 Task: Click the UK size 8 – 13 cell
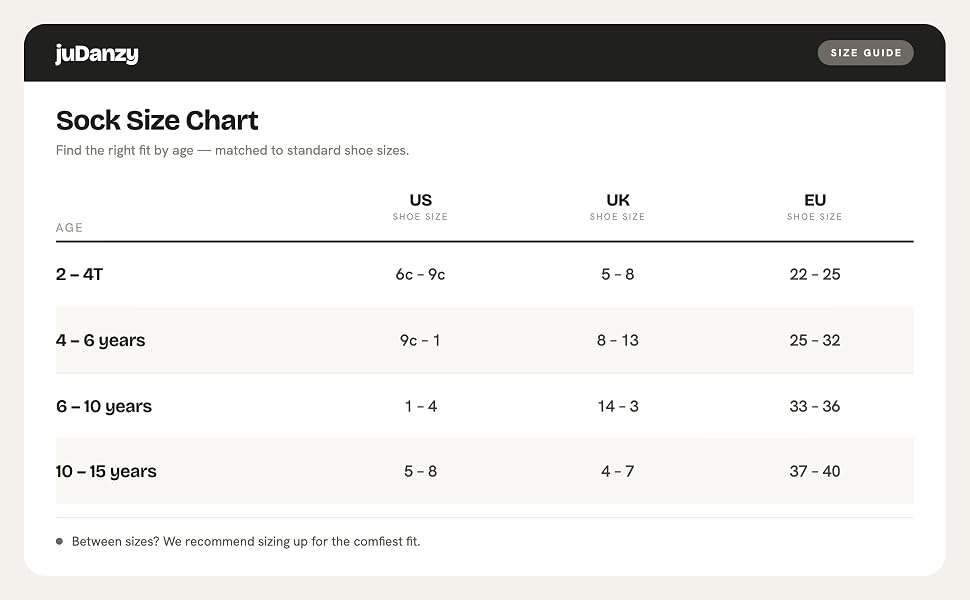(617, 340)
